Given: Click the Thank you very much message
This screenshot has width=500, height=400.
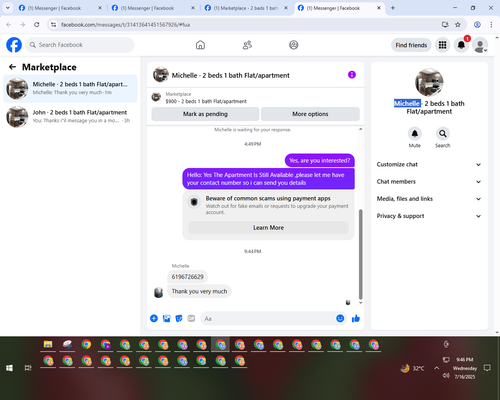Looking at the screenshot, I should 199,291.
